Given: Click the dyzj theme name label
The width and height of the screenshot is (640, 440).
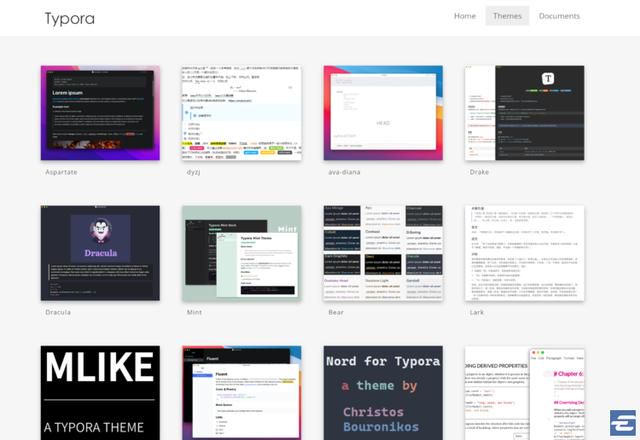Looking at the screenshot, I should 193,172.
